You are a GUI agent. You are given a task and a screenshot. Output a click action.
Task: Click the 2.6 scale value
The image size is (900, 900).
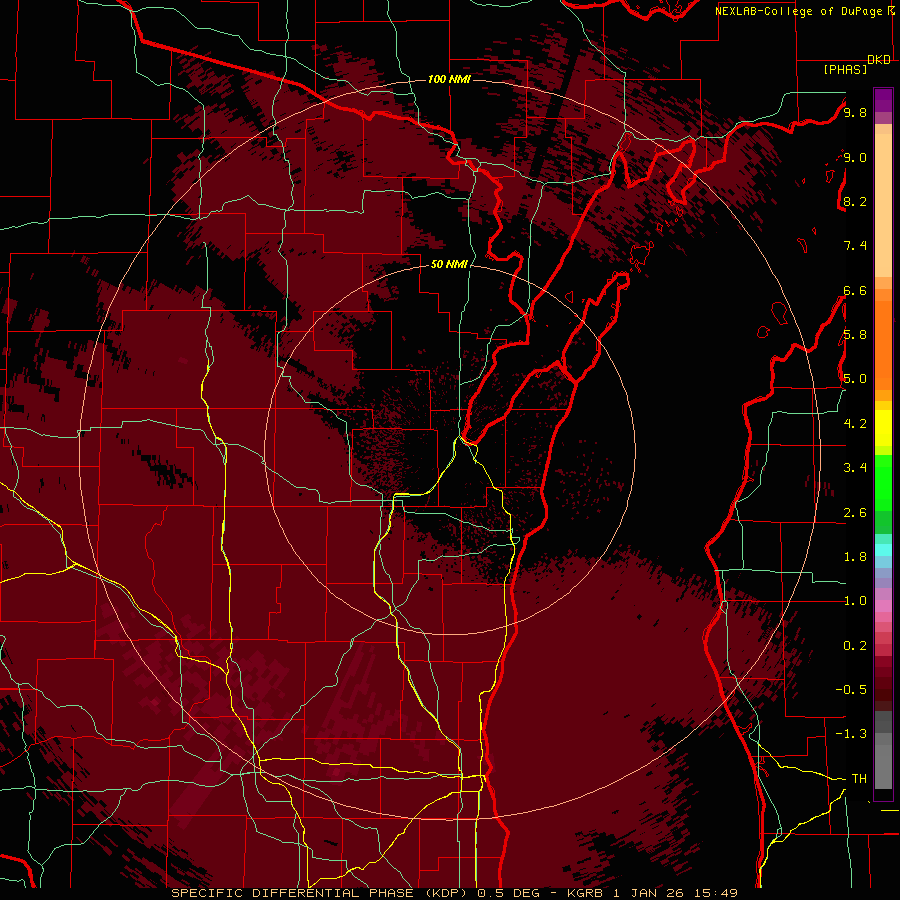(x=855, y=513)
